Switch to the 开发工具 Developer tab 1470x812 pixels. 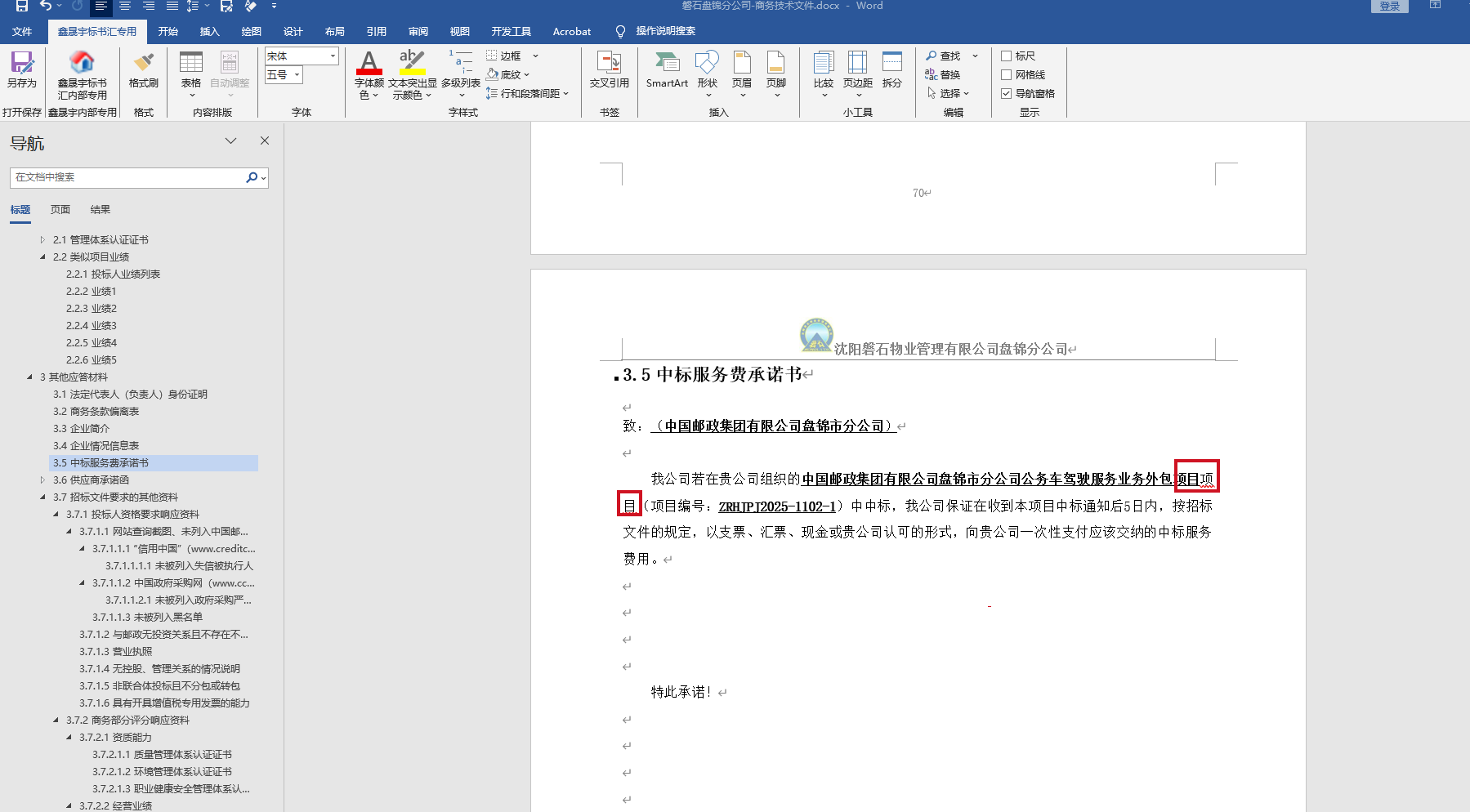click(512, 32)
